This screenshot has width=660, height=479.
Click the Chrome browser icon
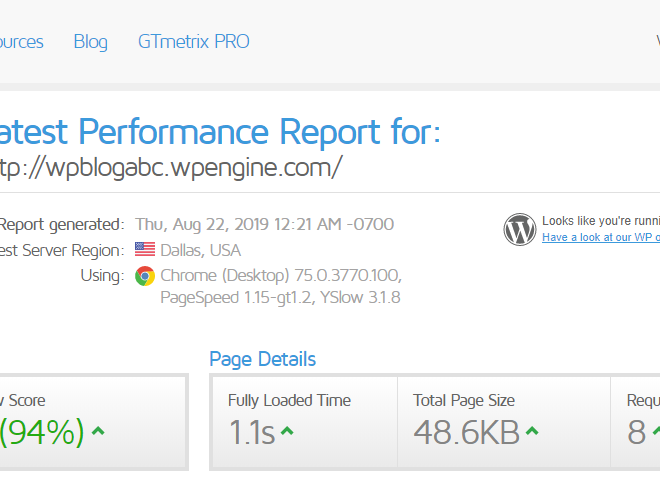145,276
